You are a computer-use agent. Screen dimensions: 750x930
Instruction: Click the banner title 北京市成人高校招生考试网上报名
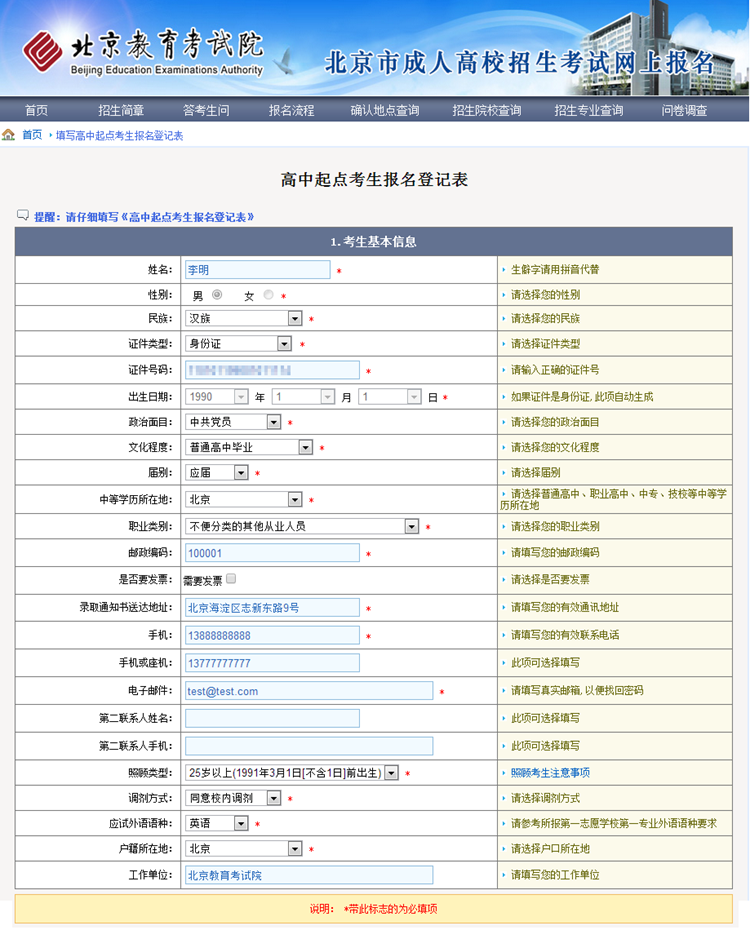519,63
